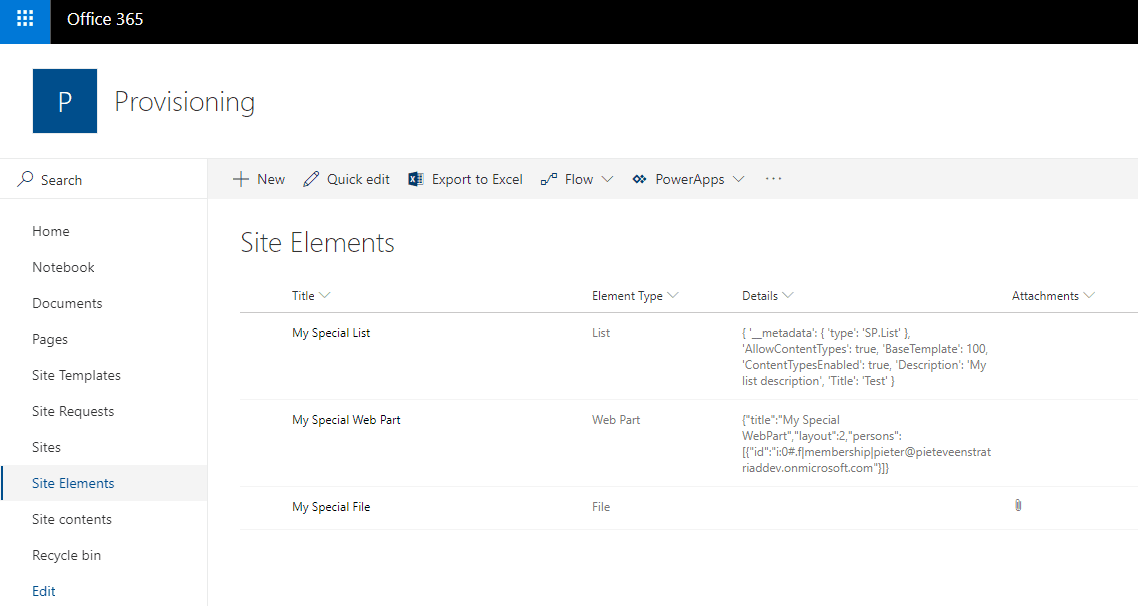The image size is (1138, 606).
Task: Click the PowerApps icon in the toolbar
Action: pyautogui.click(x=639, y=178)
